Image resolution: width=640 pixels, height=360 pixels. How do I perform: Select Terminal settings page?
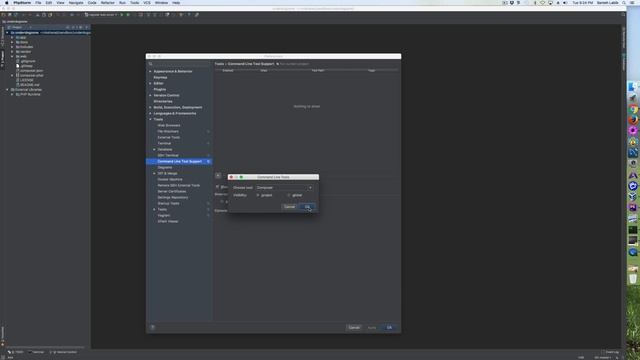[x=164, y=143]
